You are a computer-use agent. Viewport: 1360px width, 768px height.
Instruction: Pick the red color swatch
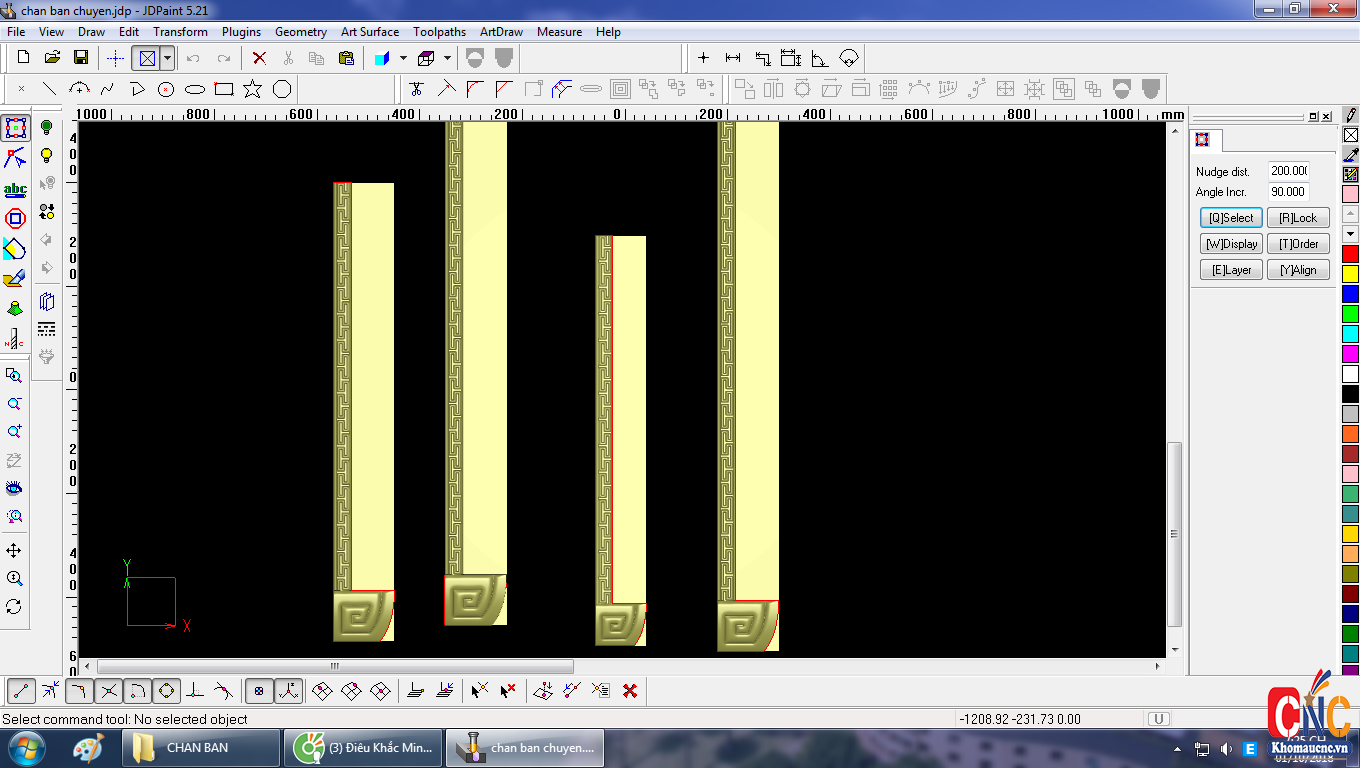pyautogui.click(x=1350, y=254)
